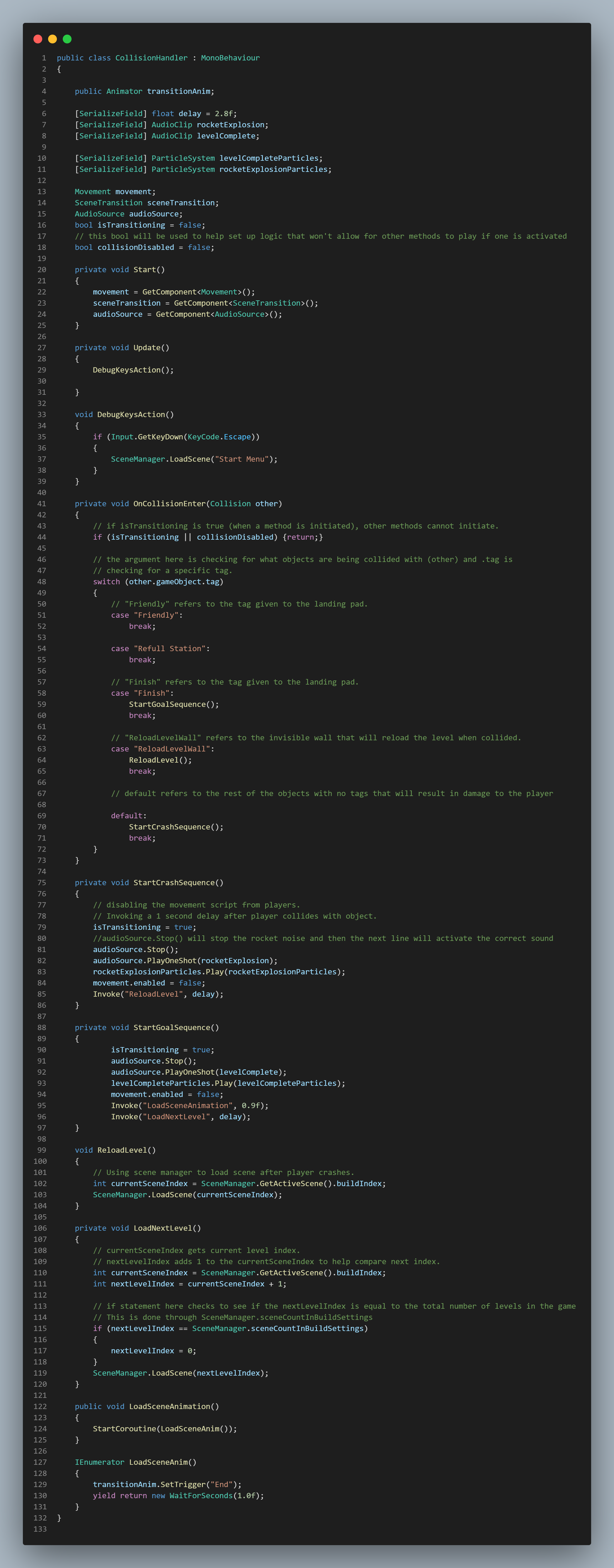Click comment "// Using scene manager to load scene after player crashes."
Viewport: 614px width, 1568px height.
tap(223, 1172)
